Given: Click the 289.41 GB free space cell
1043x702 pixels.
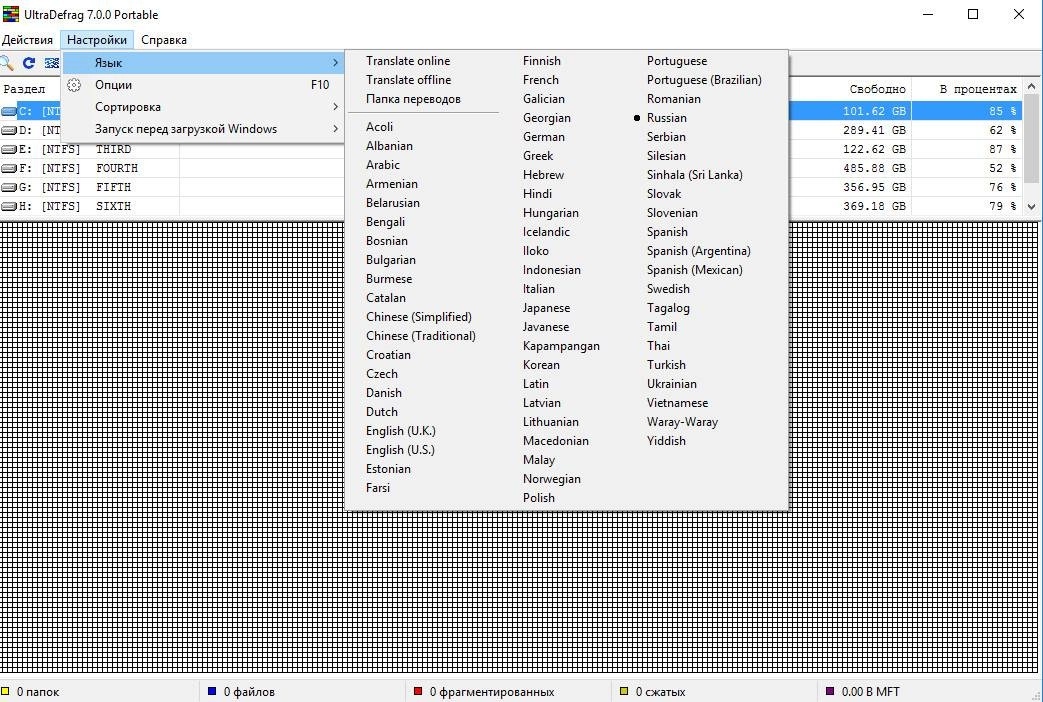Looking at the screenshot, I should [874, 130].
